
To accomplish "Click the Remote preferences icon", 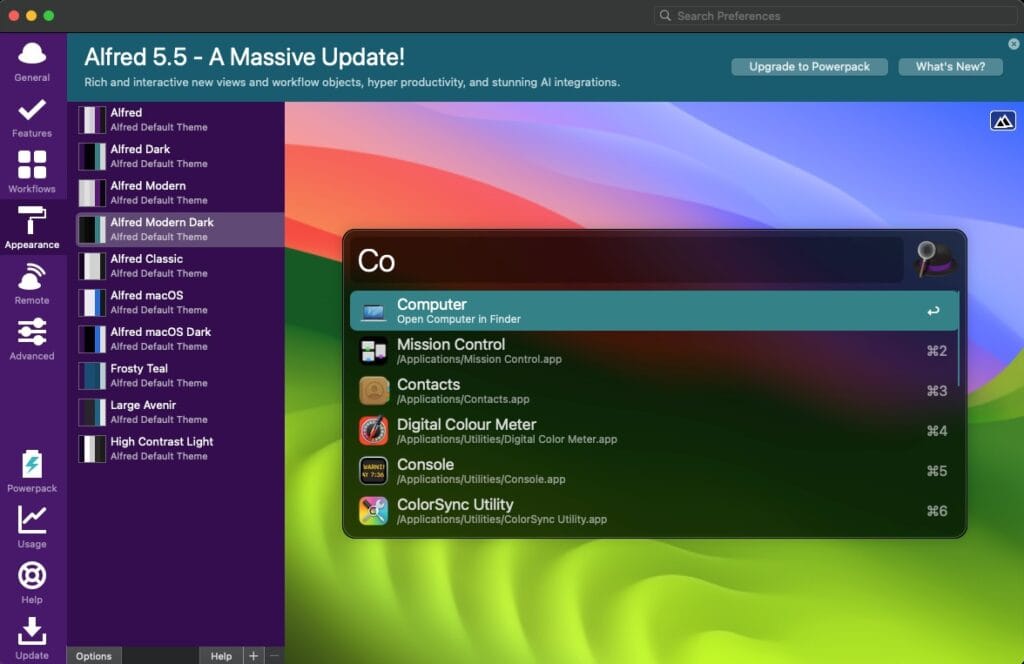I will point(32,278).
